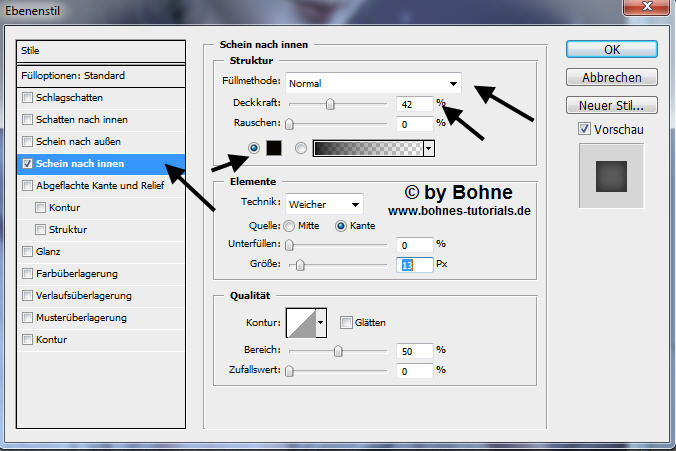Select Fülloptionen: Standard entry
Viewport: 676px width, 451px height.
tap(101, 76)
